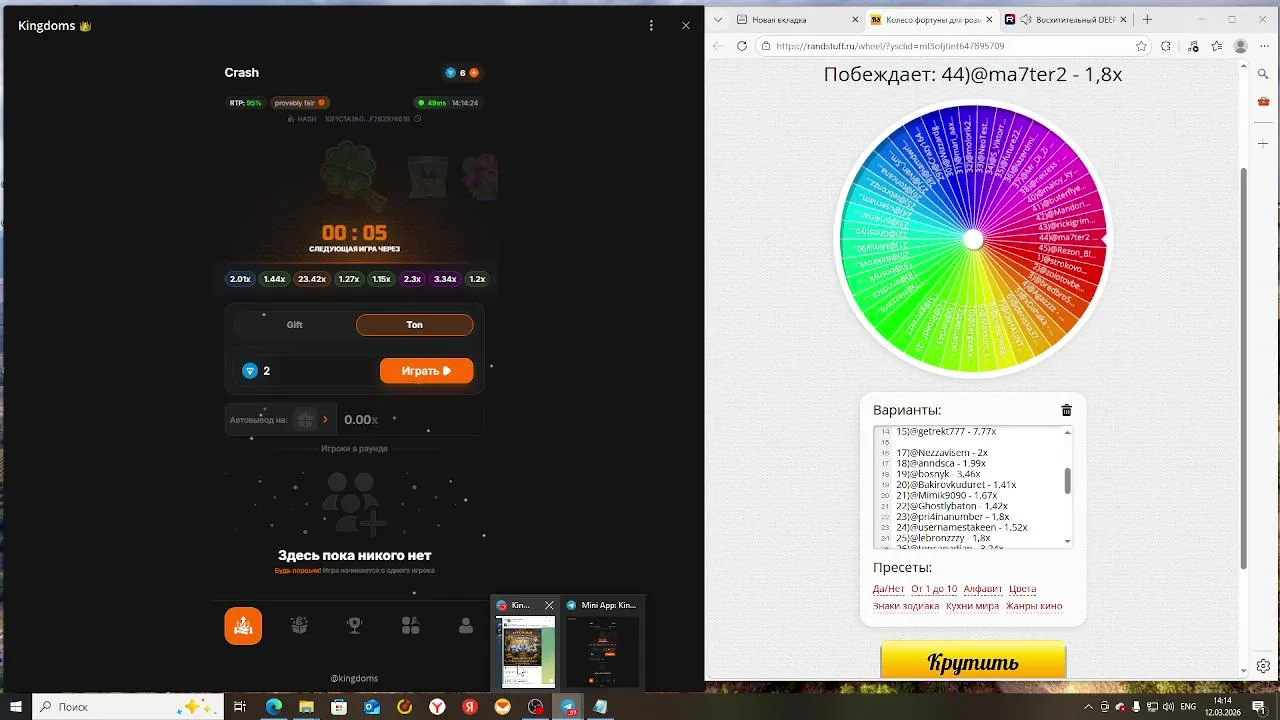Open a new browser tab
This screenshot has height=720, width=1280.
click(1147, 19)
